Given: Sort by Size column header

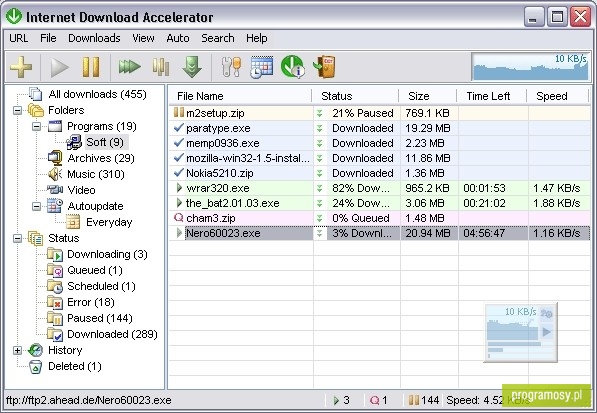Looking at the screenshot, I should [428, 96].
